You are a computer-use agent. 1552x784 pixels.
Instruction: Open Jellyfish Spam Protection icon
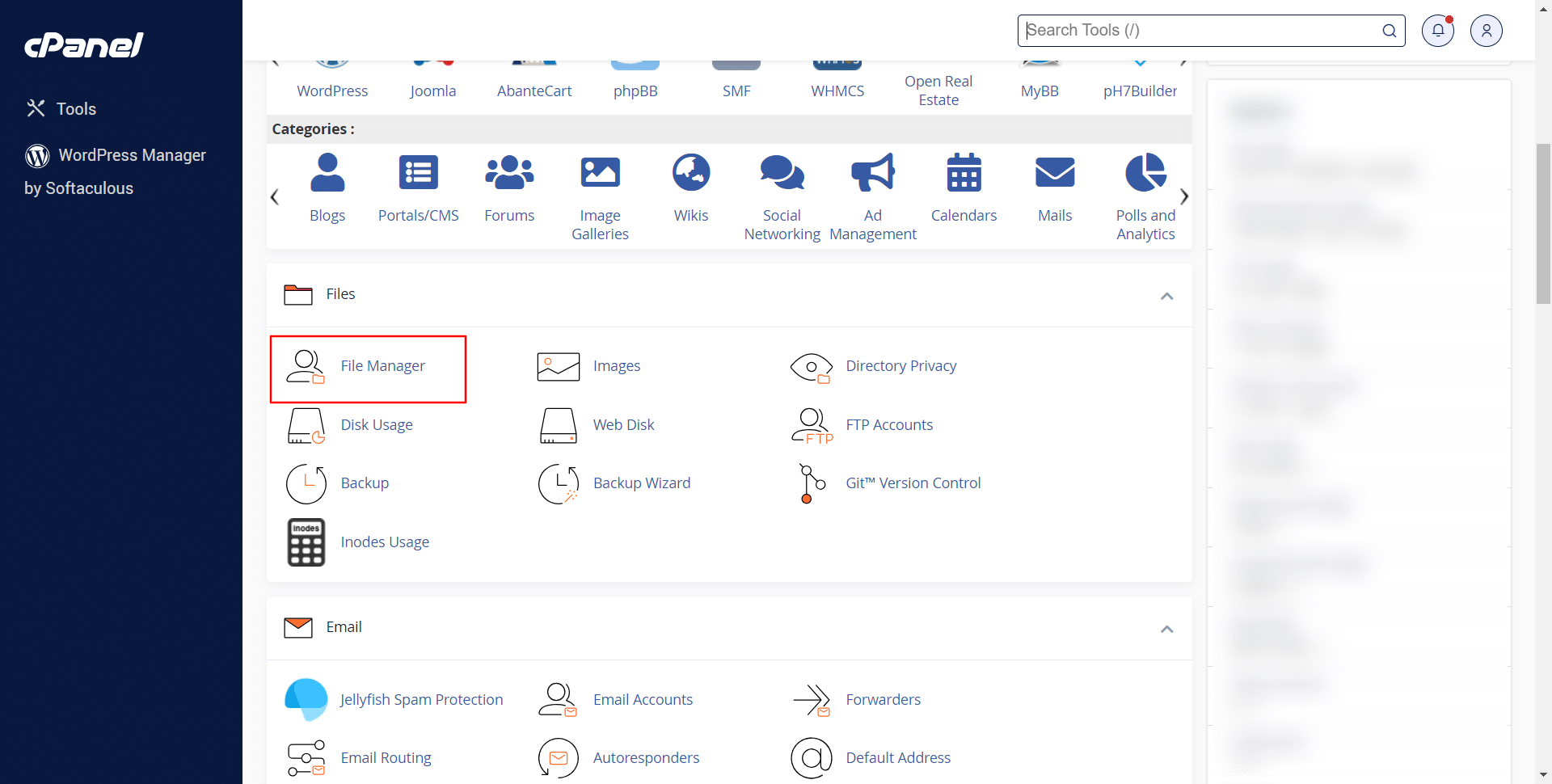coord(306,699)
